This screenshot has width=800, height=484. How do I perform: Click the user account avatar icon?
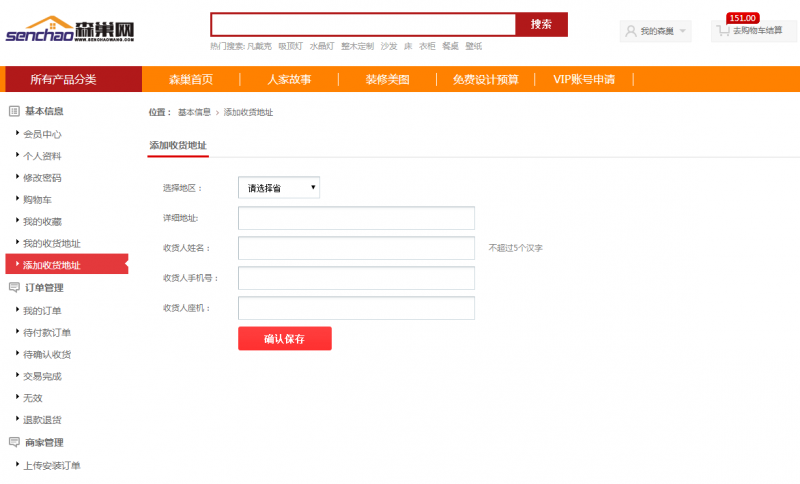tap(630, 31)
